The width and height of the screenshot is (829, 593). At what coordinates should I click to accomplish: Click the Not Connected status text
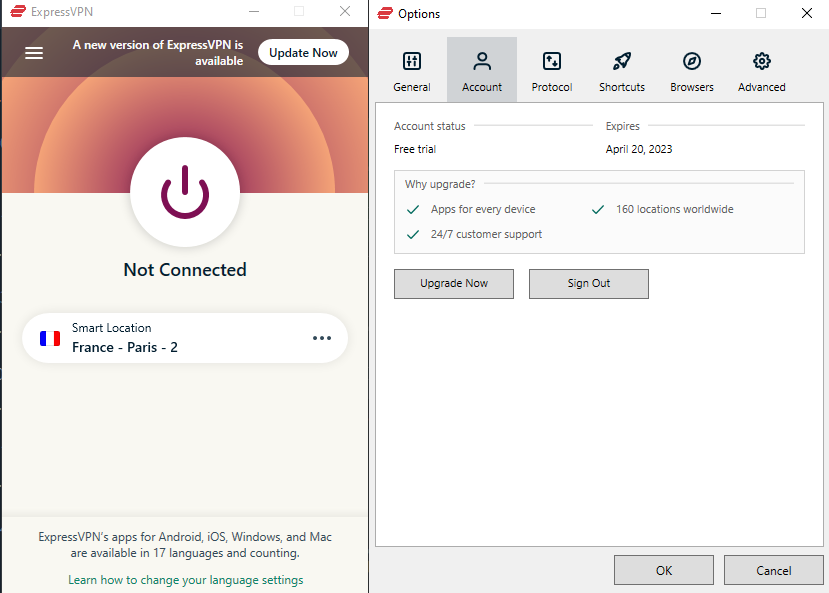point(185,270)
